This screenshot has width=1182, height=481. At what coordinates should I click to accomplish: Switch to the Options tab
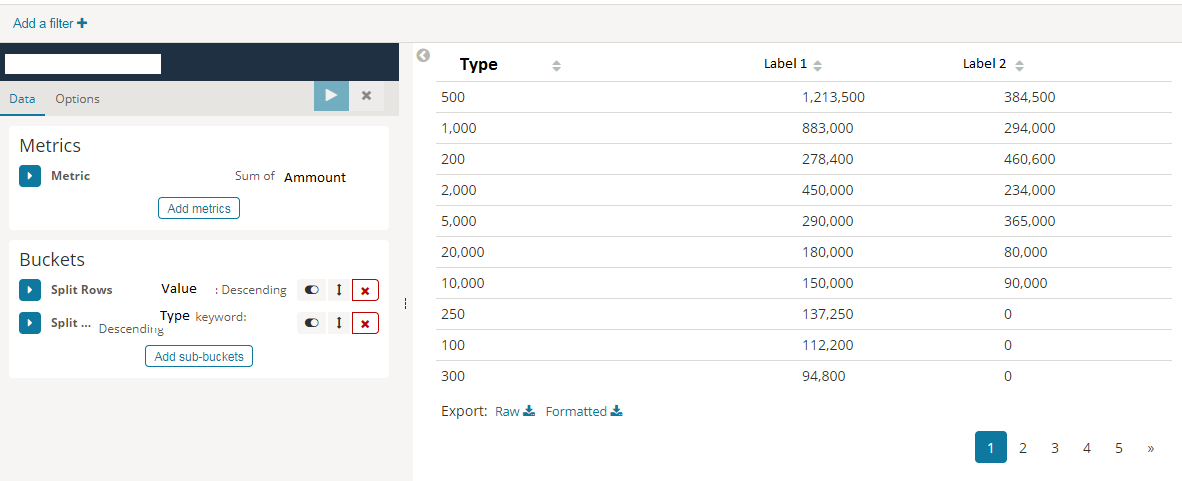tap(77, 99)
